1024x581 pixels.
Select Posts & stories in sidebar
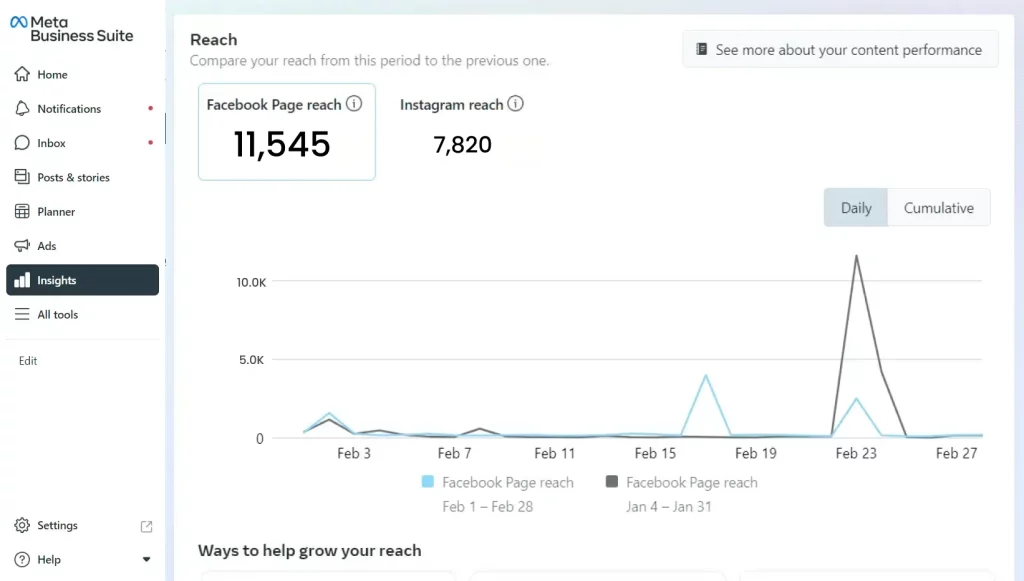[x=22, y=177]
